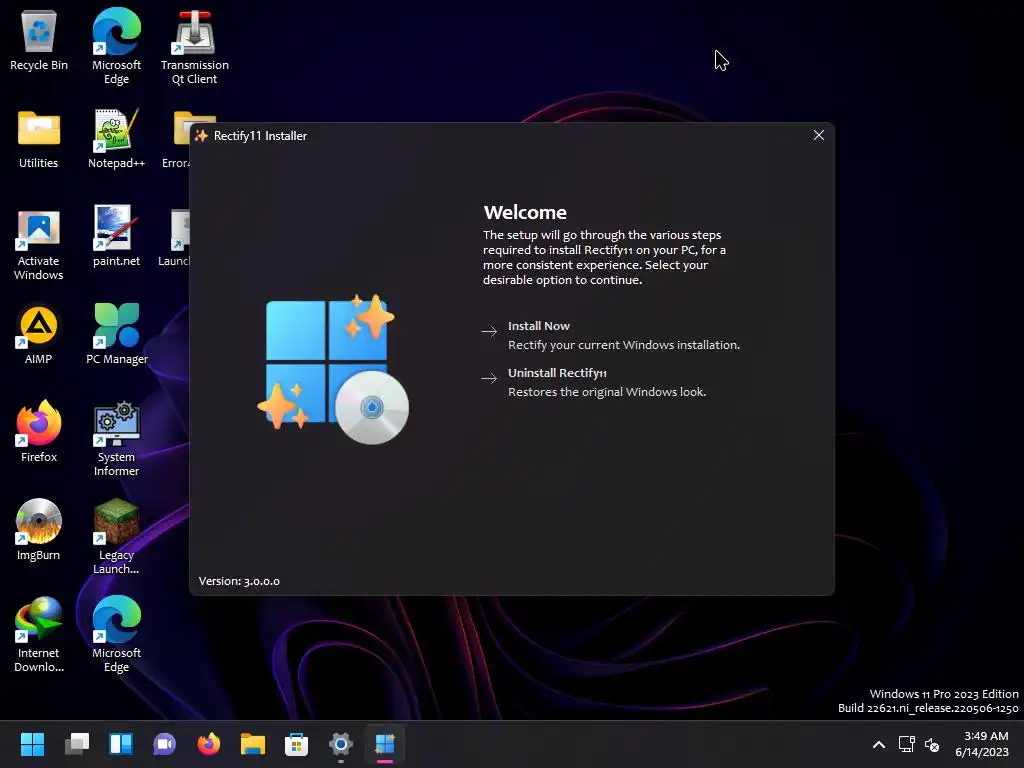
Task: Open Chat from the taskbar
Action: [165, 744]
